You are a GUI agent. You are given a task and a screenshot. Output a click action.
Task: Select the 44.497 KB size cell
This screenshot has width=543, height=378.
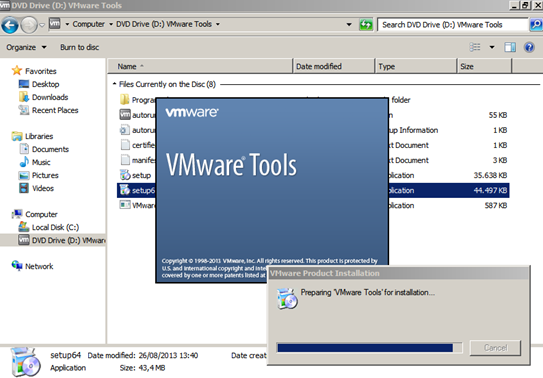pyautogui.click(x=490, y=190)
